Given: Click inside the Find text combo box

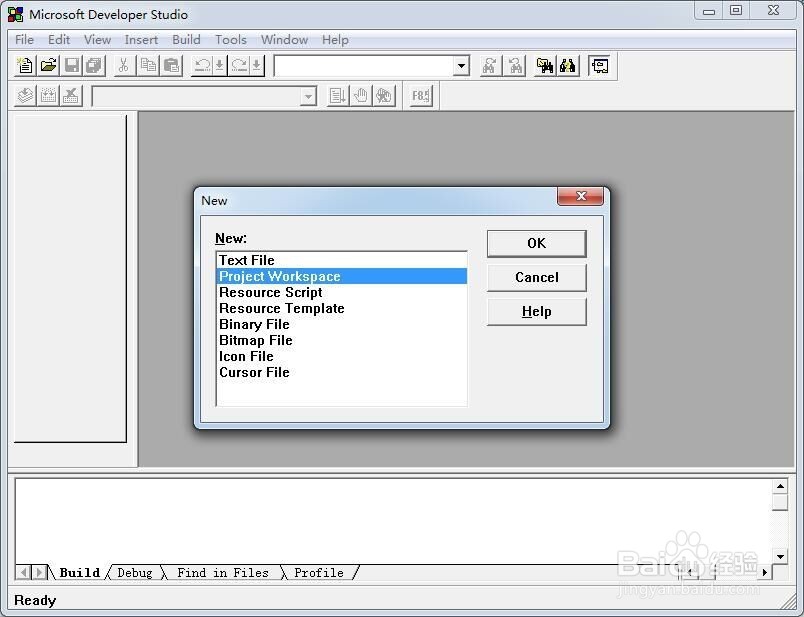Looking at the screenshot, I should [x=364, y=66].
